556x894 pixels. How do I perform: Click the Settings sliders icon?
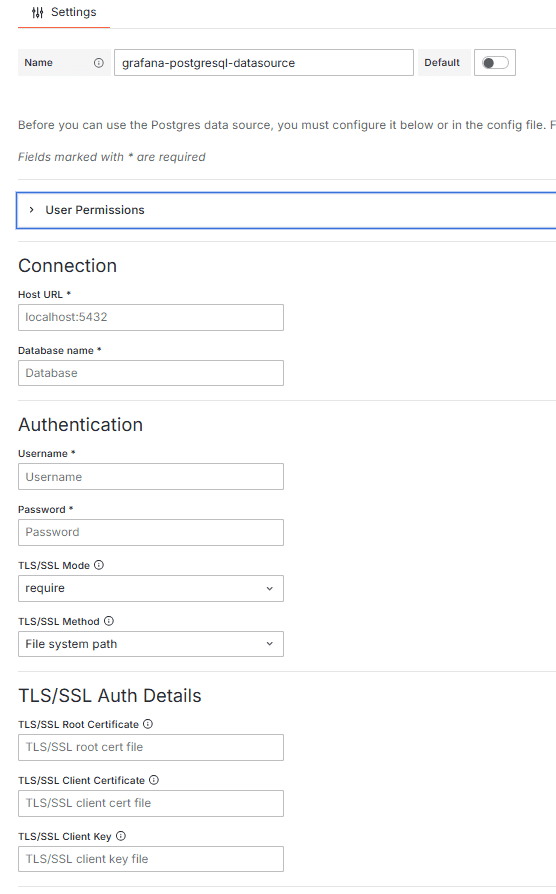pos(38,13)
